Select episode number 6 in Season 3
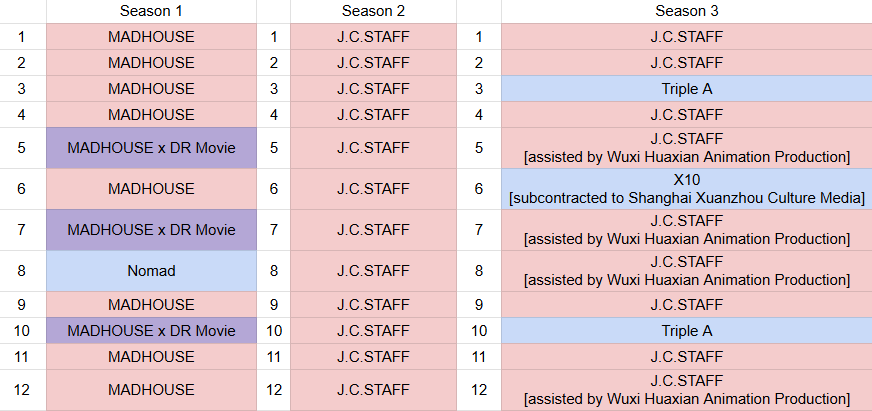The height and width of the screenshot is (411, 872). [479, 189]
